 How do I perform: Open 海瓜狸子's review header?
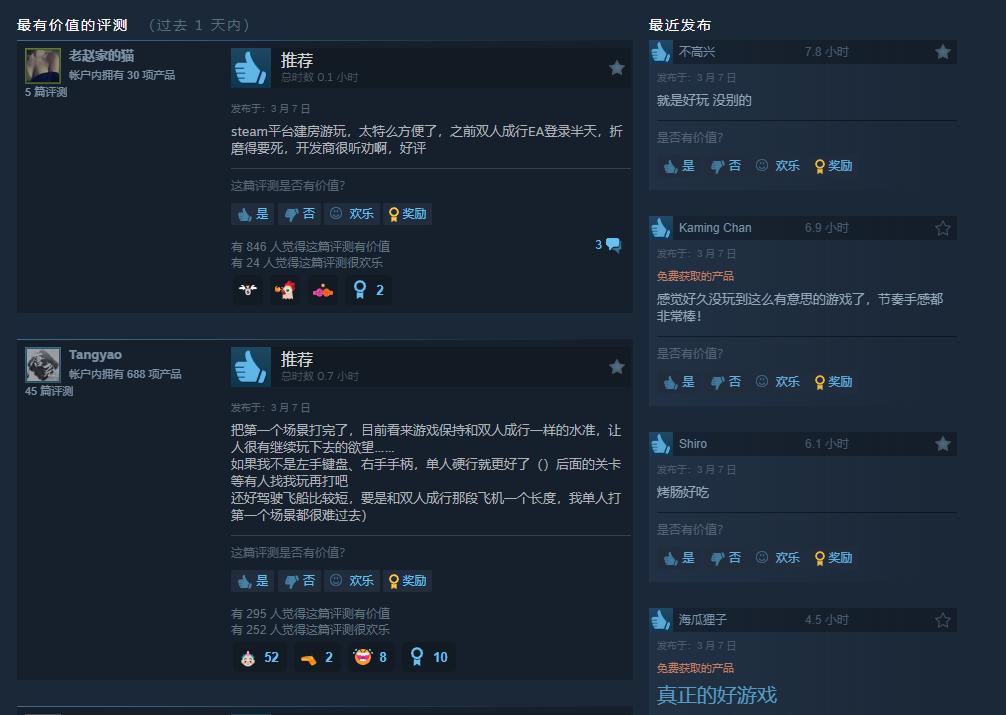coord(803,620)
